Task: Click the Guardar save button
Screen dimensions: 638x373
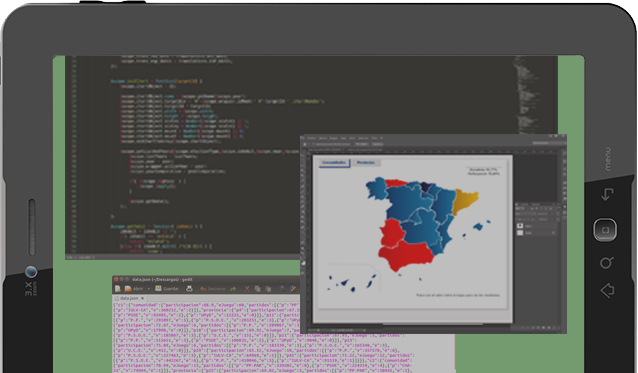Action: 167,289
